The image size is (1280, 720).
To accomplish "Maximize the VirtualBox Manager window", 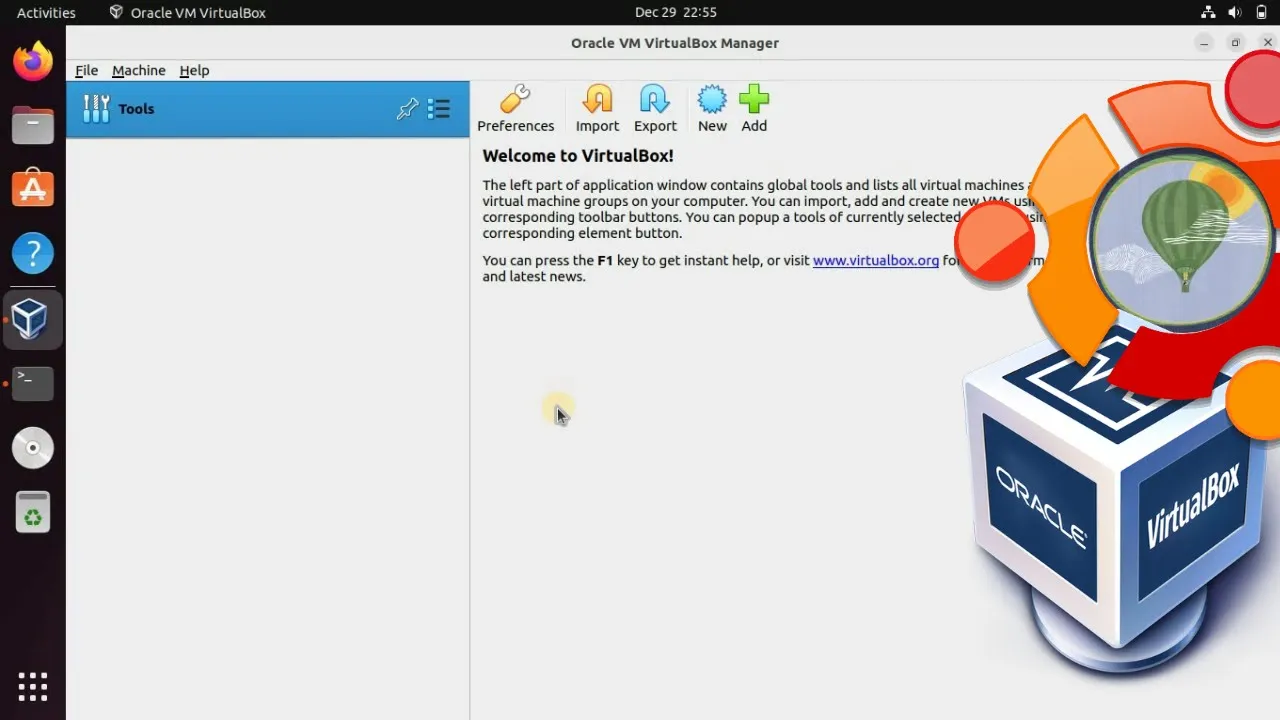I will [x=1236, y=43].
